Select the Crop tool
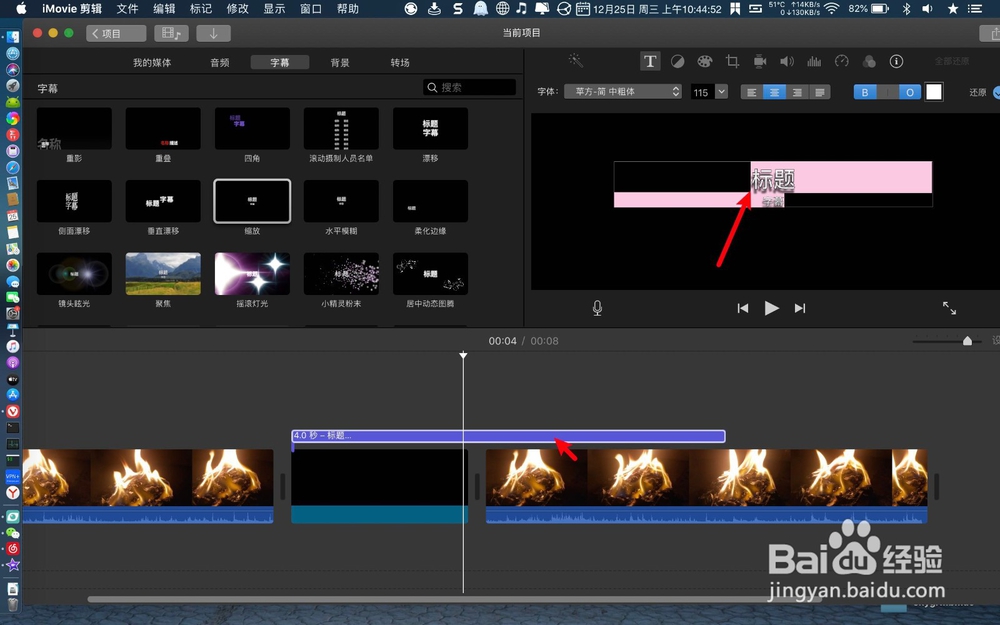 (x=732, y=61)
